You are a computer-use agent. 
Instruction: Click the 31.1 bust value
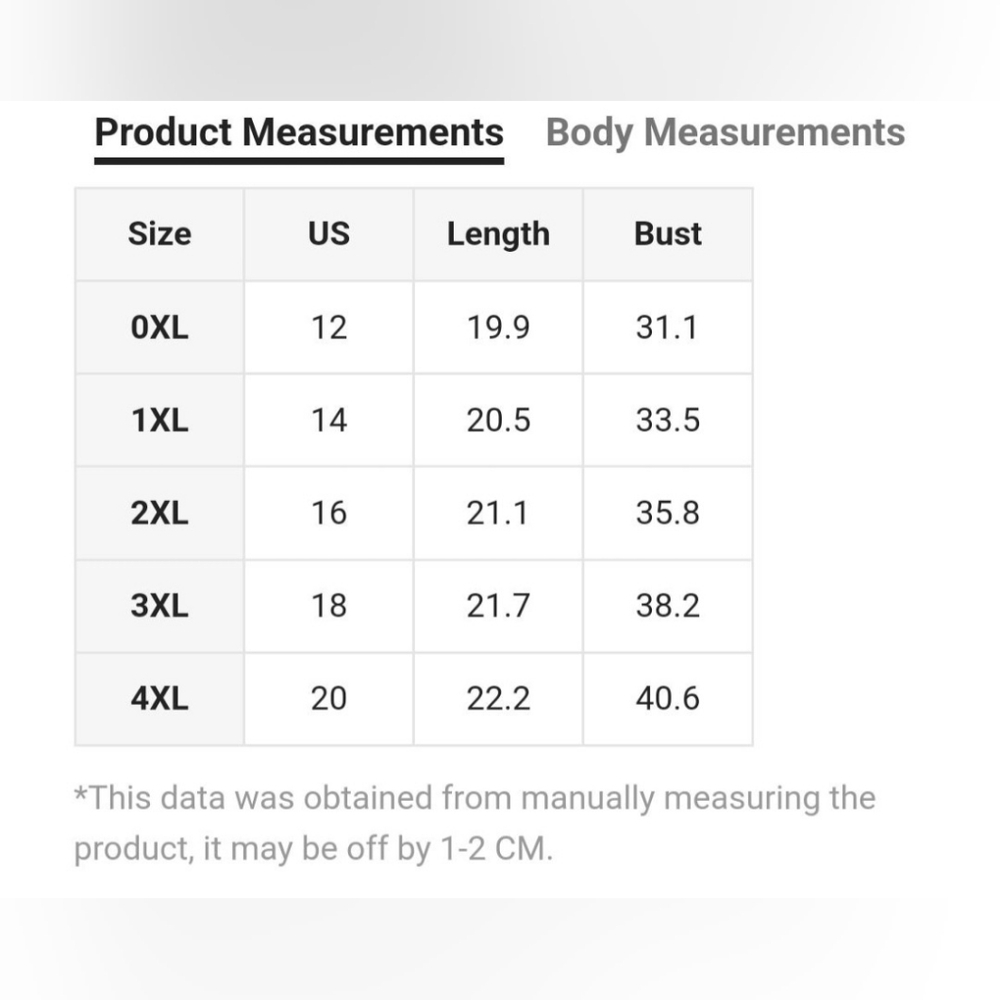667,327
